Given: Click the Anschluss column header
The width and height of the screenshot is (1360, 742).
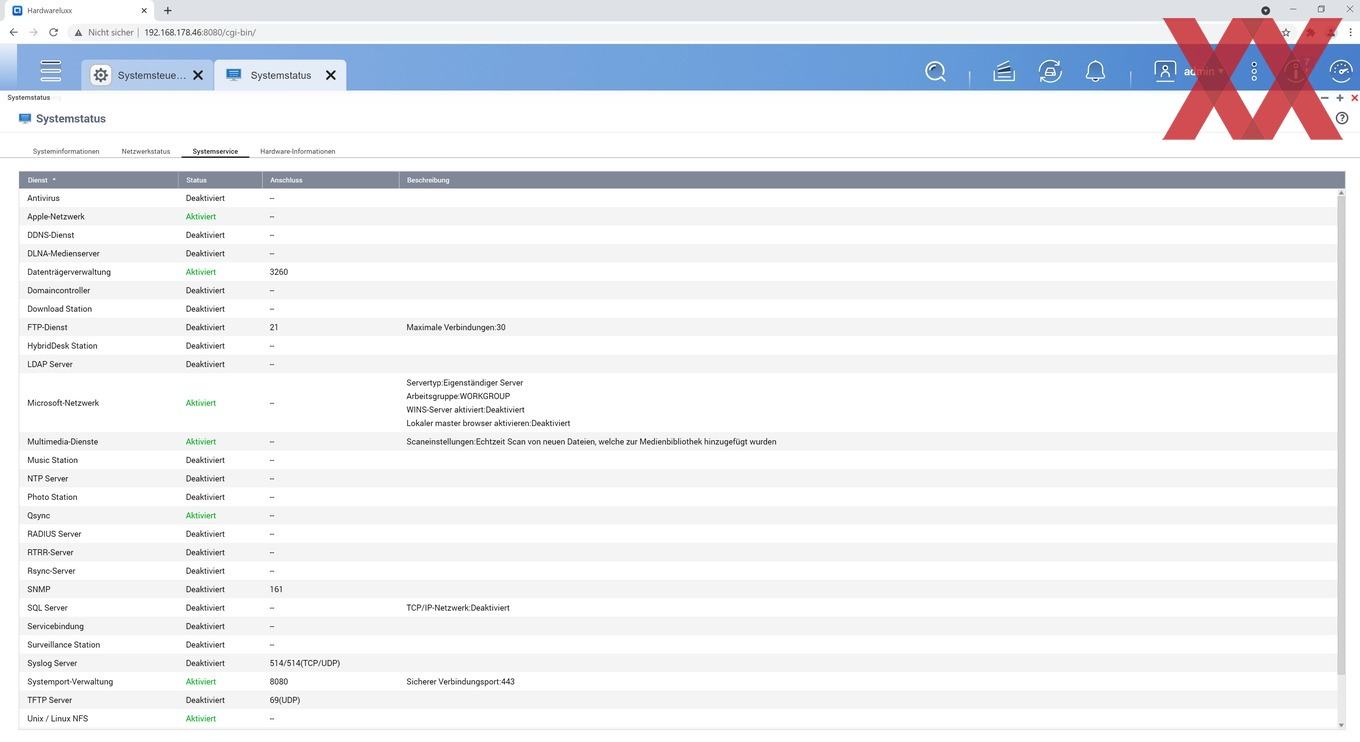Looking at the screenshot, I should tap(330, 180).
